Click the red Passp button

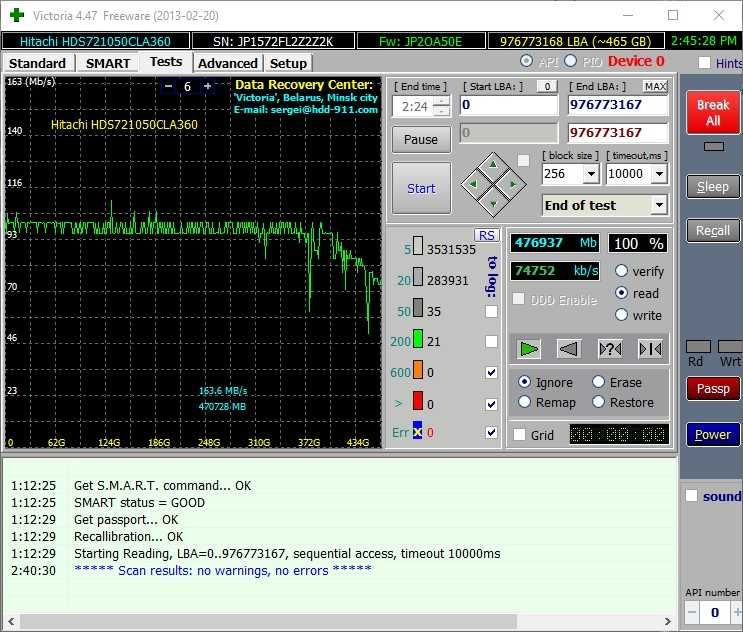713,388
